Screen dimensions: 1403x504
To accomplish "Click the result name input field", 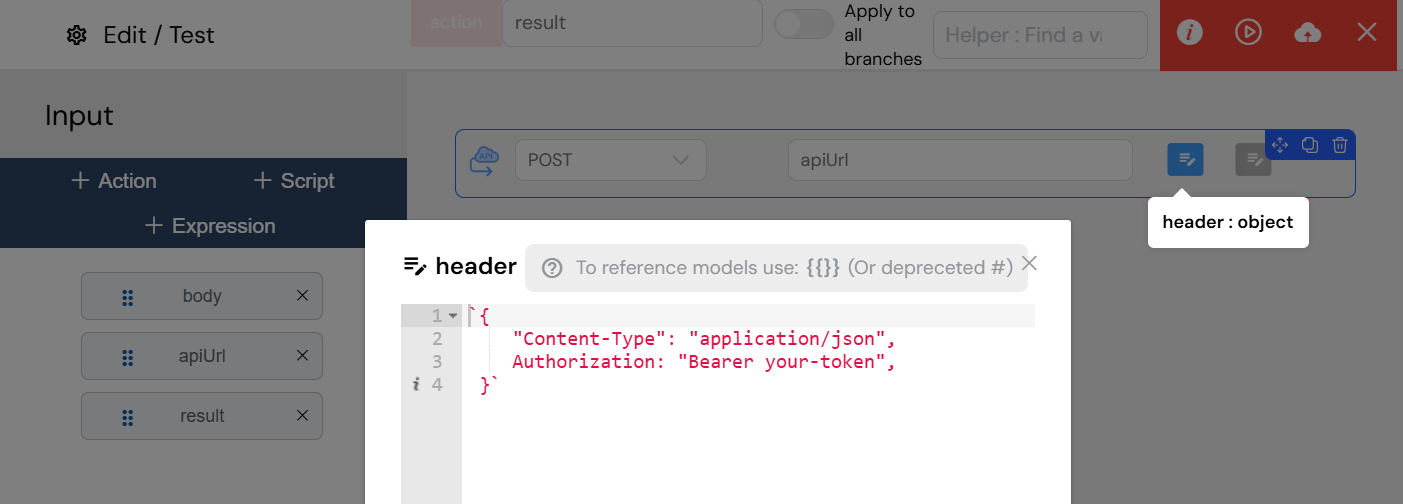I will point(633,23).
